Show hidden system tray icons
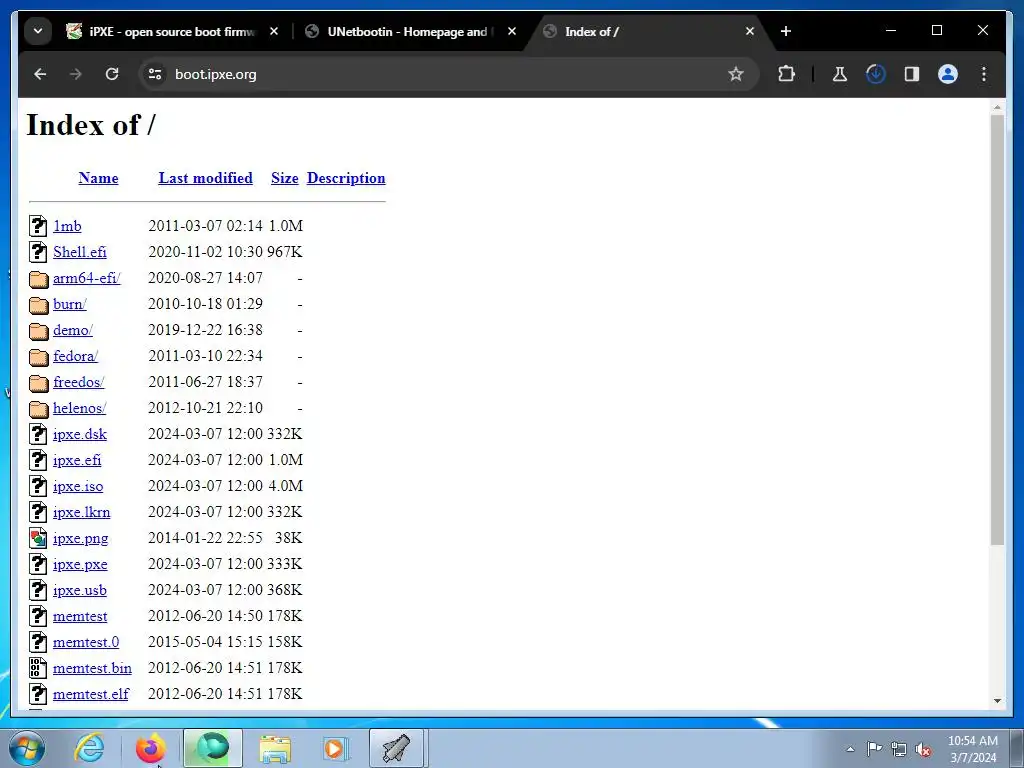Viewport: 1024px width, 768px height. 850,749
